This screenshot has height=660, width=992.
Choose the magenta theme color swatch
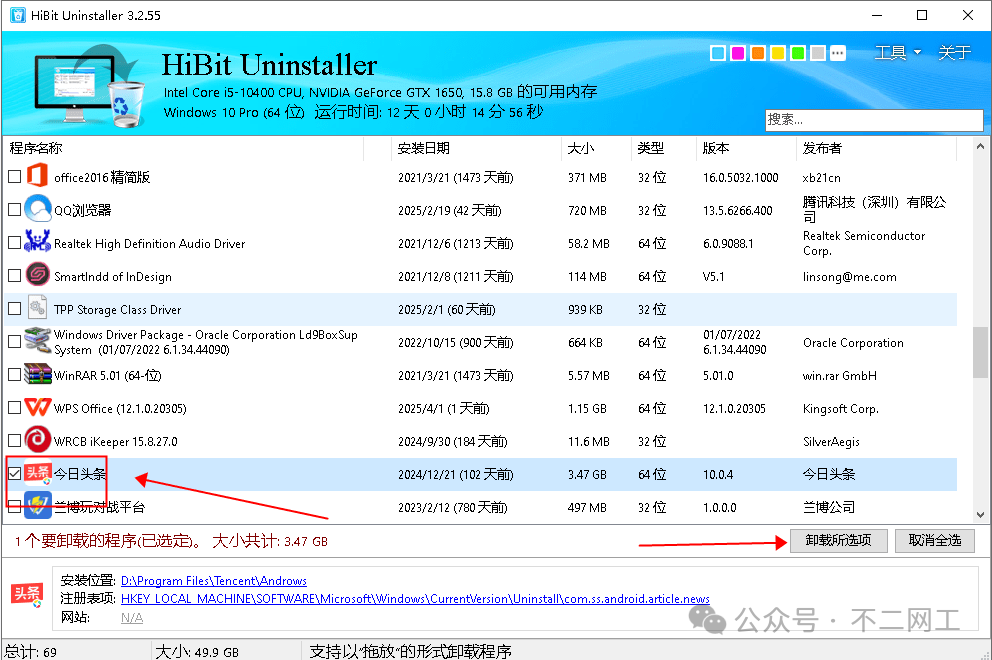pyautogui.click(x=738, y=53)
